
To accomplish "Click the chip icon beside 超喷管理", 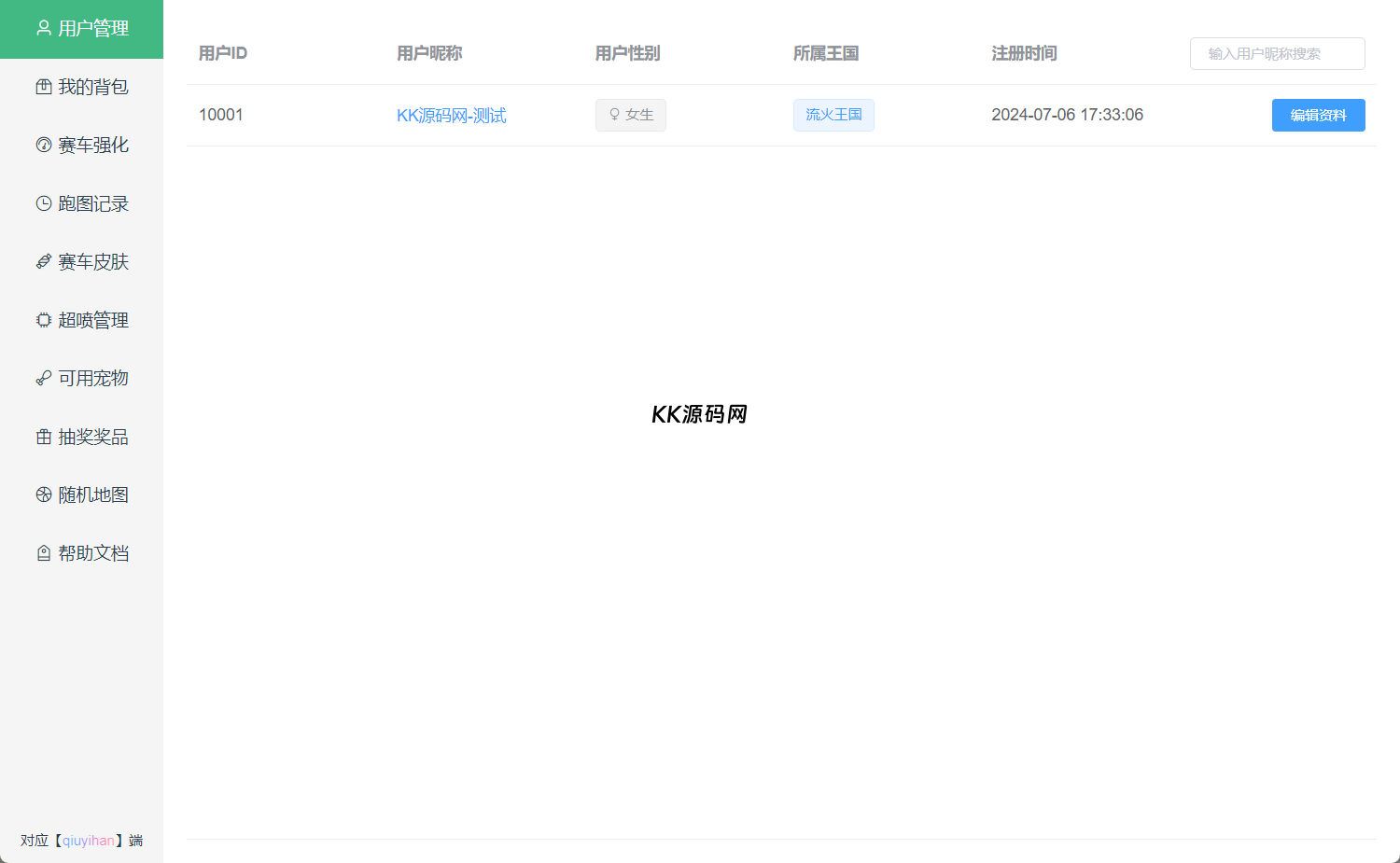I will 44,320.
